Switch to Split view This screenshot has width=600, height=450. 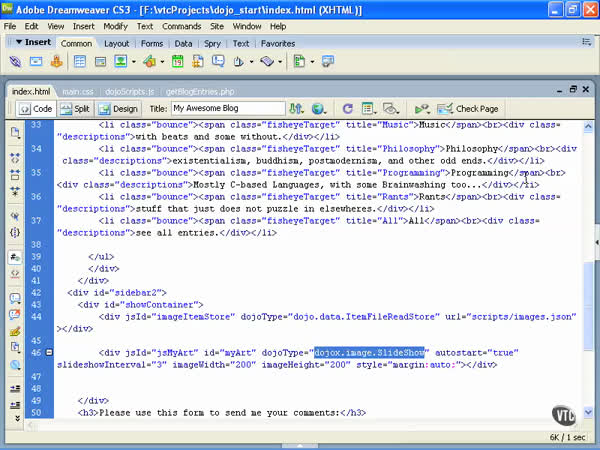76,108
